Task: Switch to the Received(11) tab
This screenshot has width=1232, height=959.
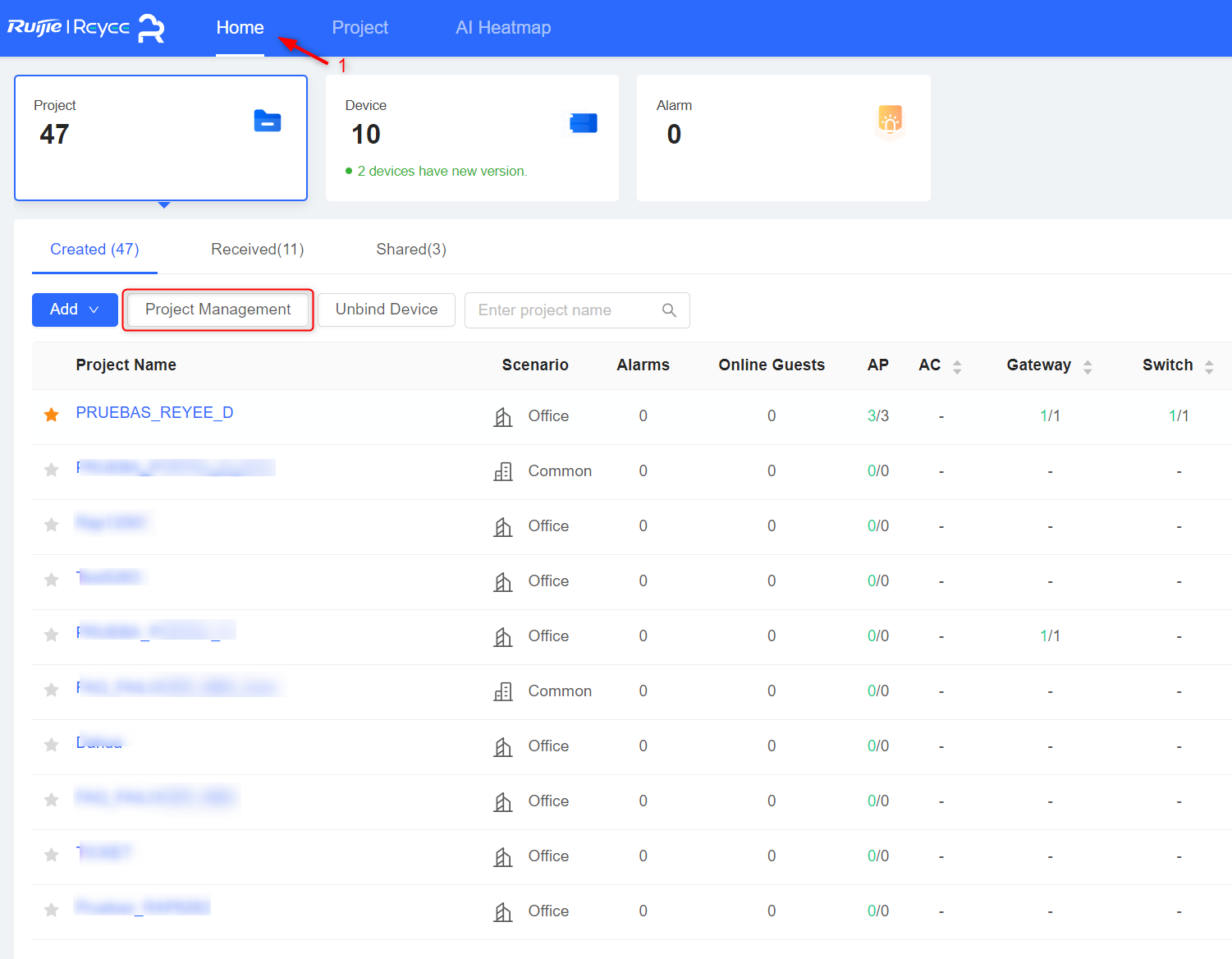Action: click(258, 250)
